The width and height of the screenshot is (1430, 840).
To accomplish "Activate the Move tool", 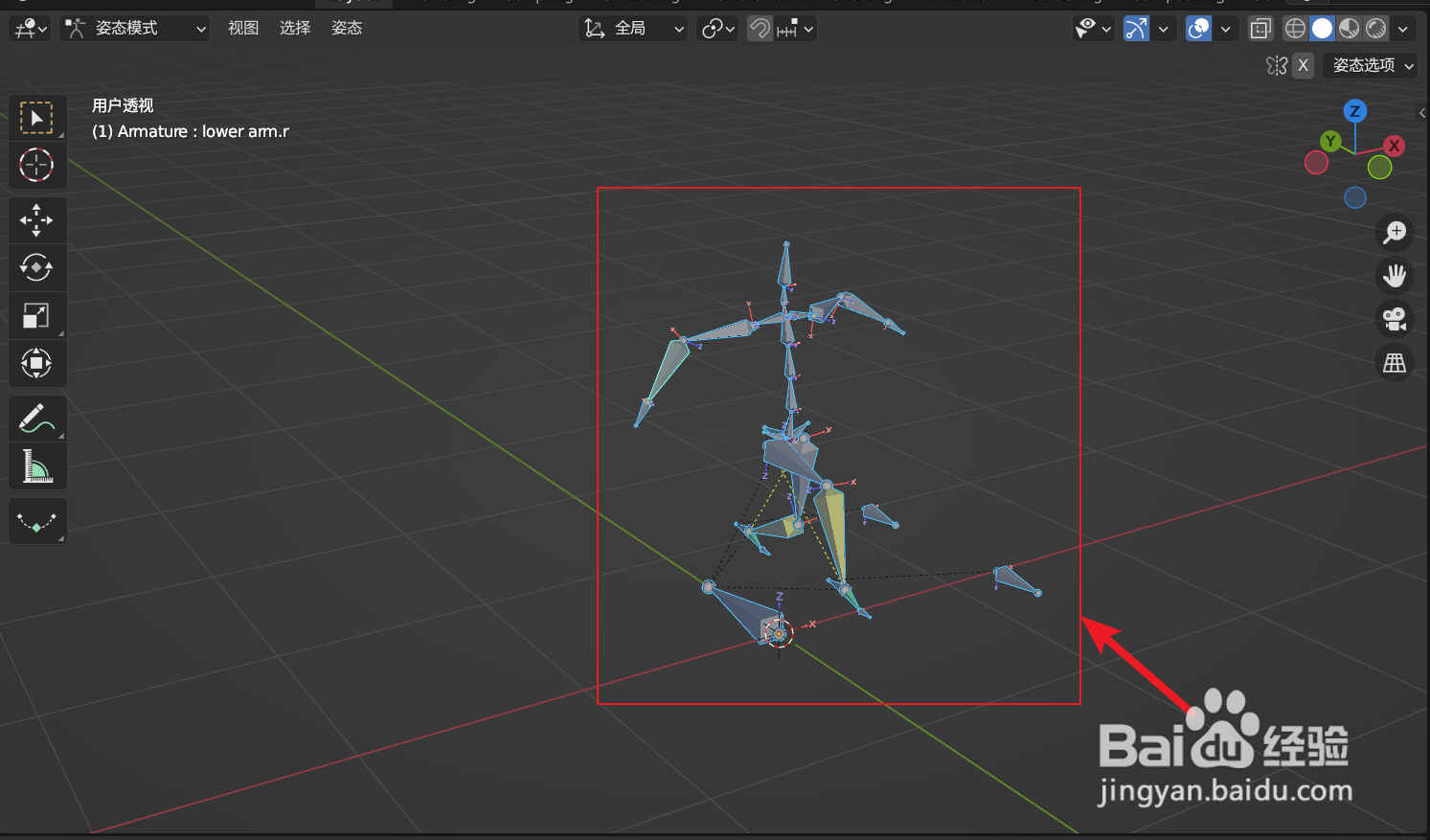I will (37, 220).
